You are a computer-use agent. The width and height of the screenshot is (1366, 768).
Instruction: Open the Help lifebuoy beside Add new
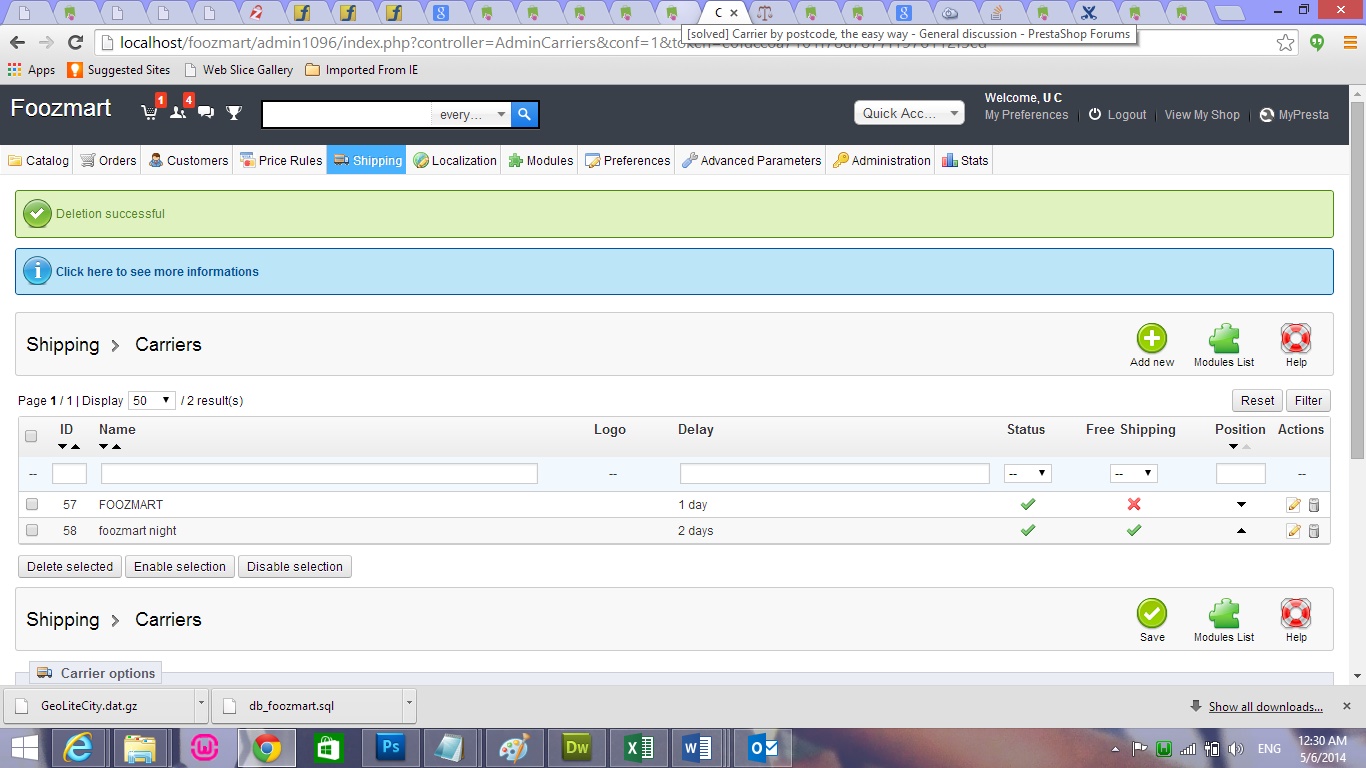coord(1296,339)
